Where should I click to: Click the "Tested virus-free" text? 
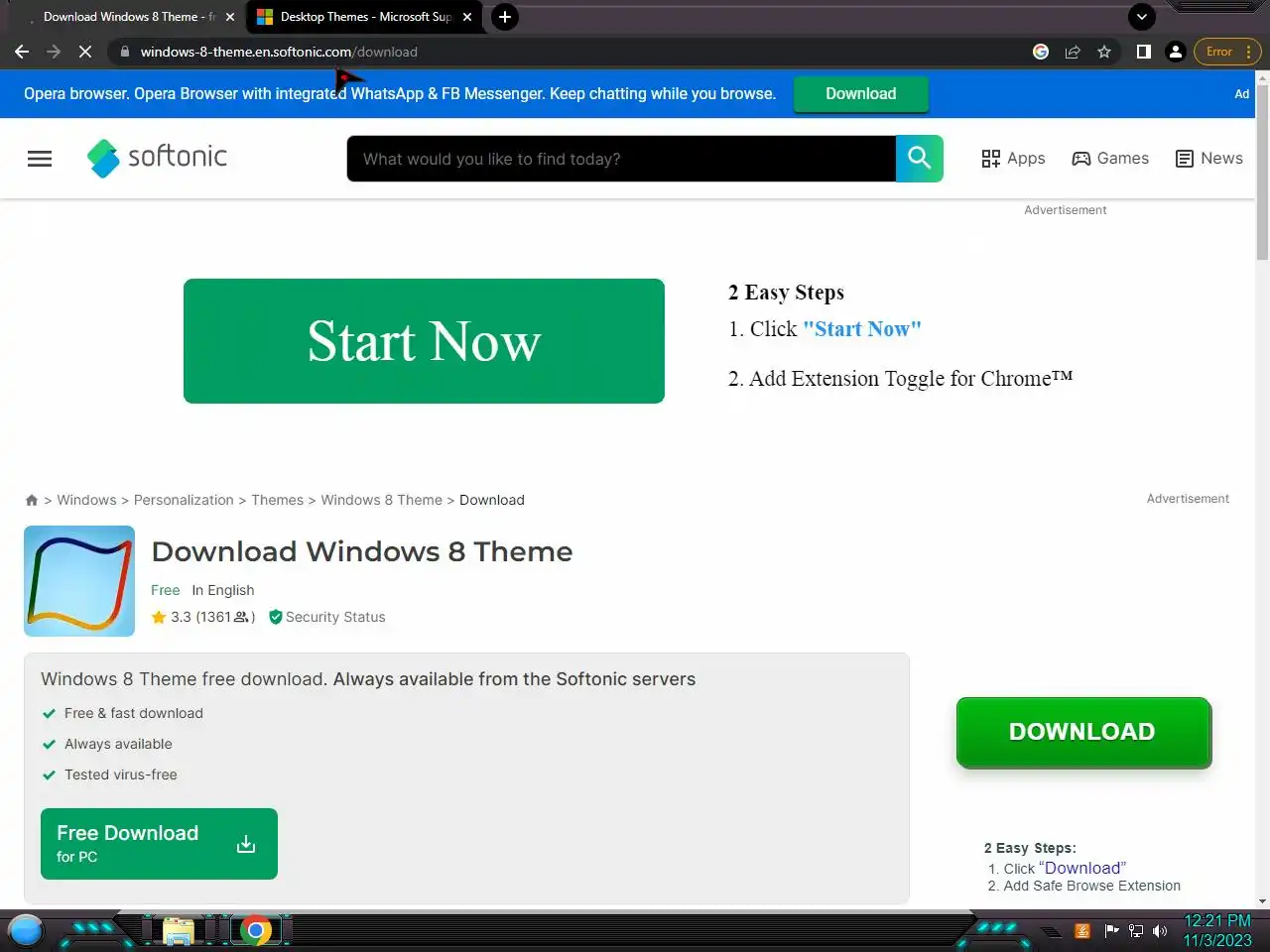click(x=121, y=774)
